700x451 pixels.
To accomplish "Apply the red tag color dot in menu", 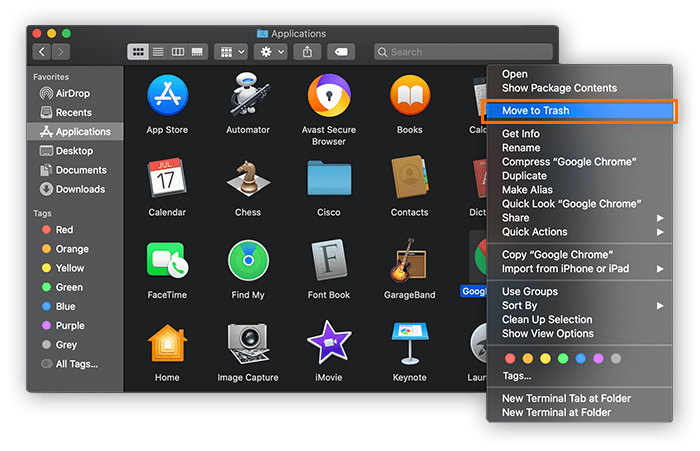I will click(510, 359).
